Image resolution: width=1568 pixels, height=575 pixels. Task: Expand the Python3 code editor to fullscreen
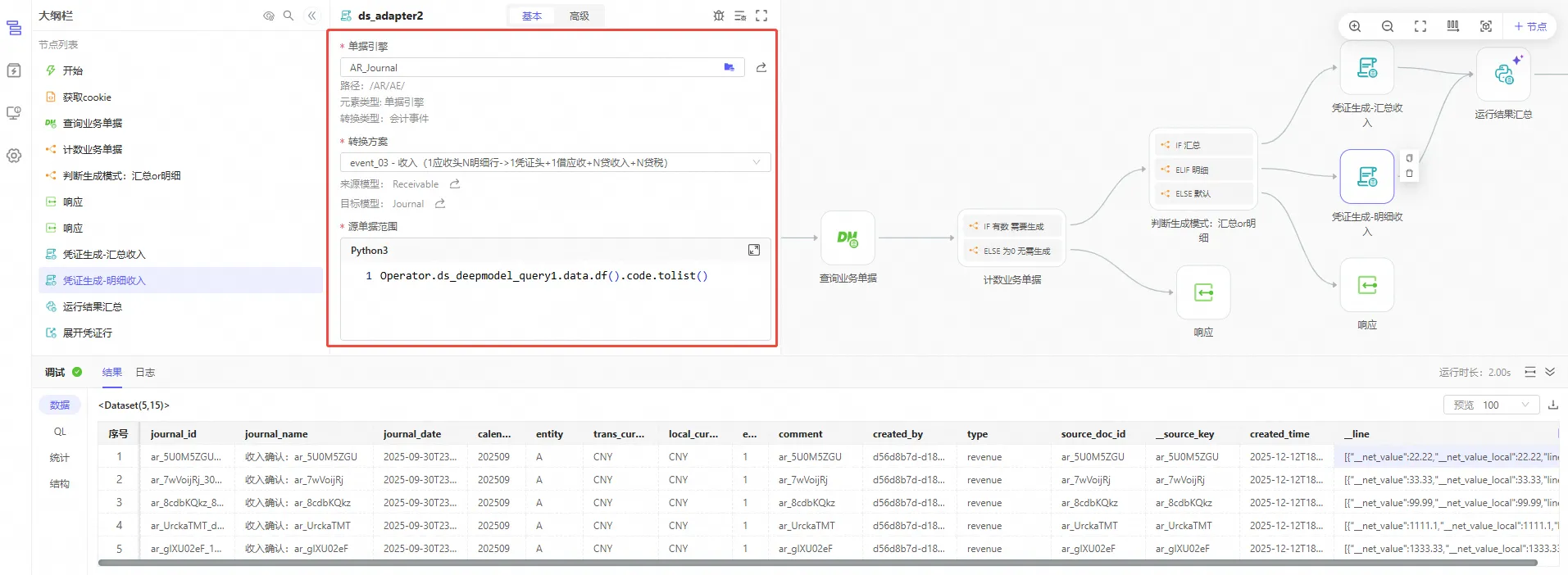[x=753, y=250]
